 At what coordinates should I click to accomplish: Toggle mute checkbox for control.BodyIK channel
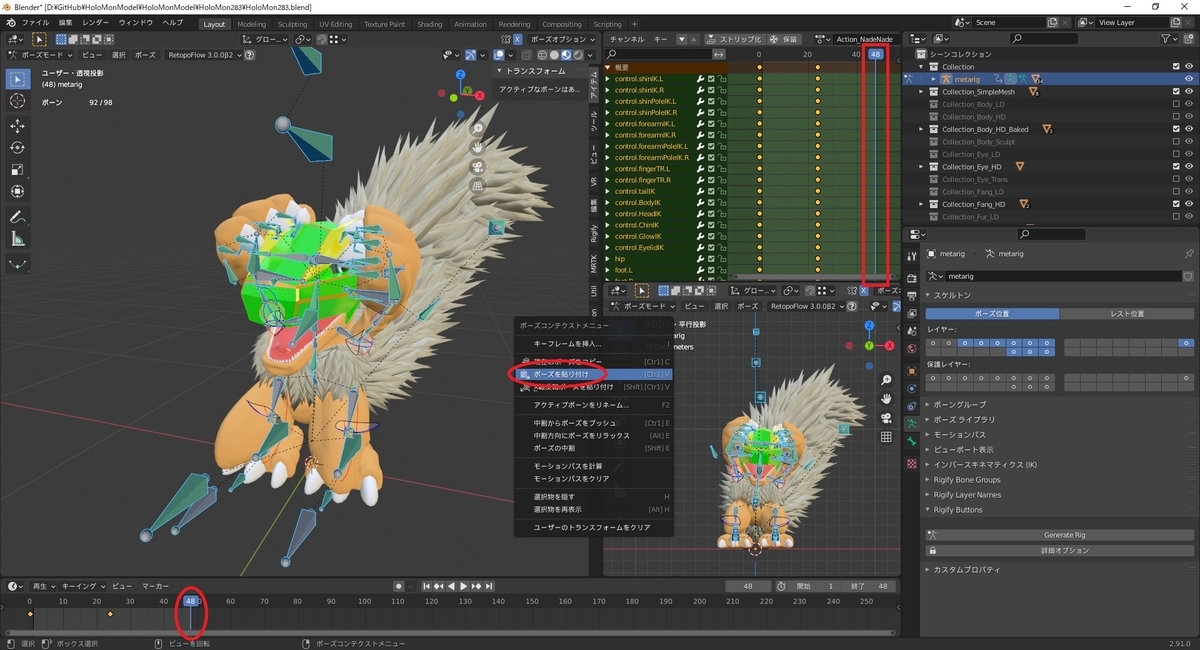point(711,203)
